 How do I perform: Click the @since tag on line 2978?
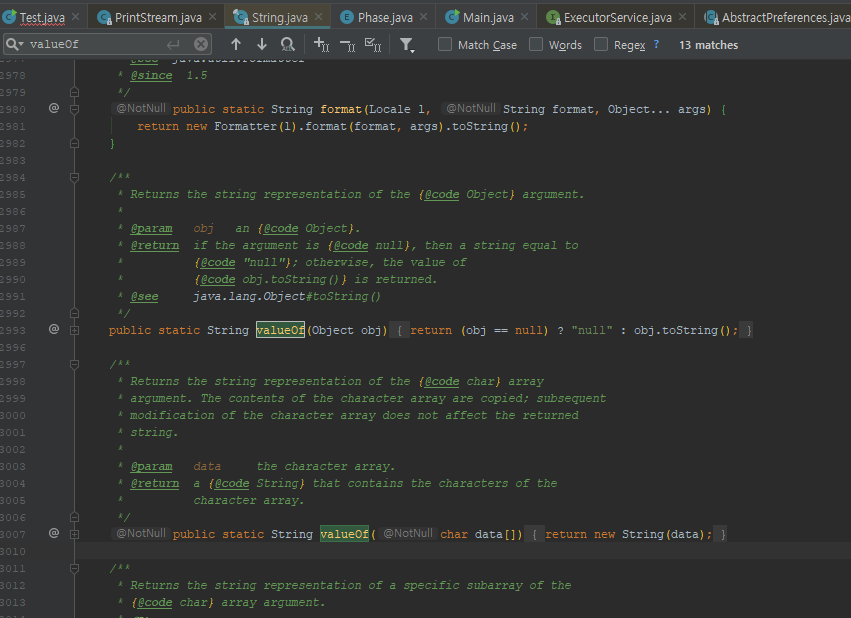point(151,75)
